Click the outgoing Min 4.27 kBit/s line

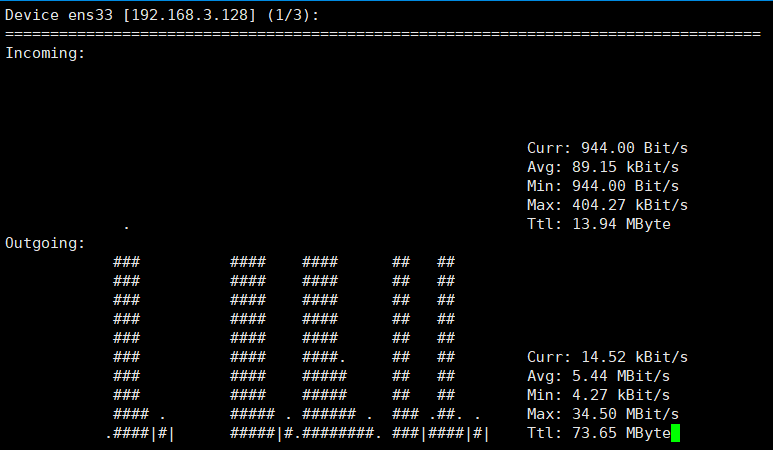coord(598,395)
